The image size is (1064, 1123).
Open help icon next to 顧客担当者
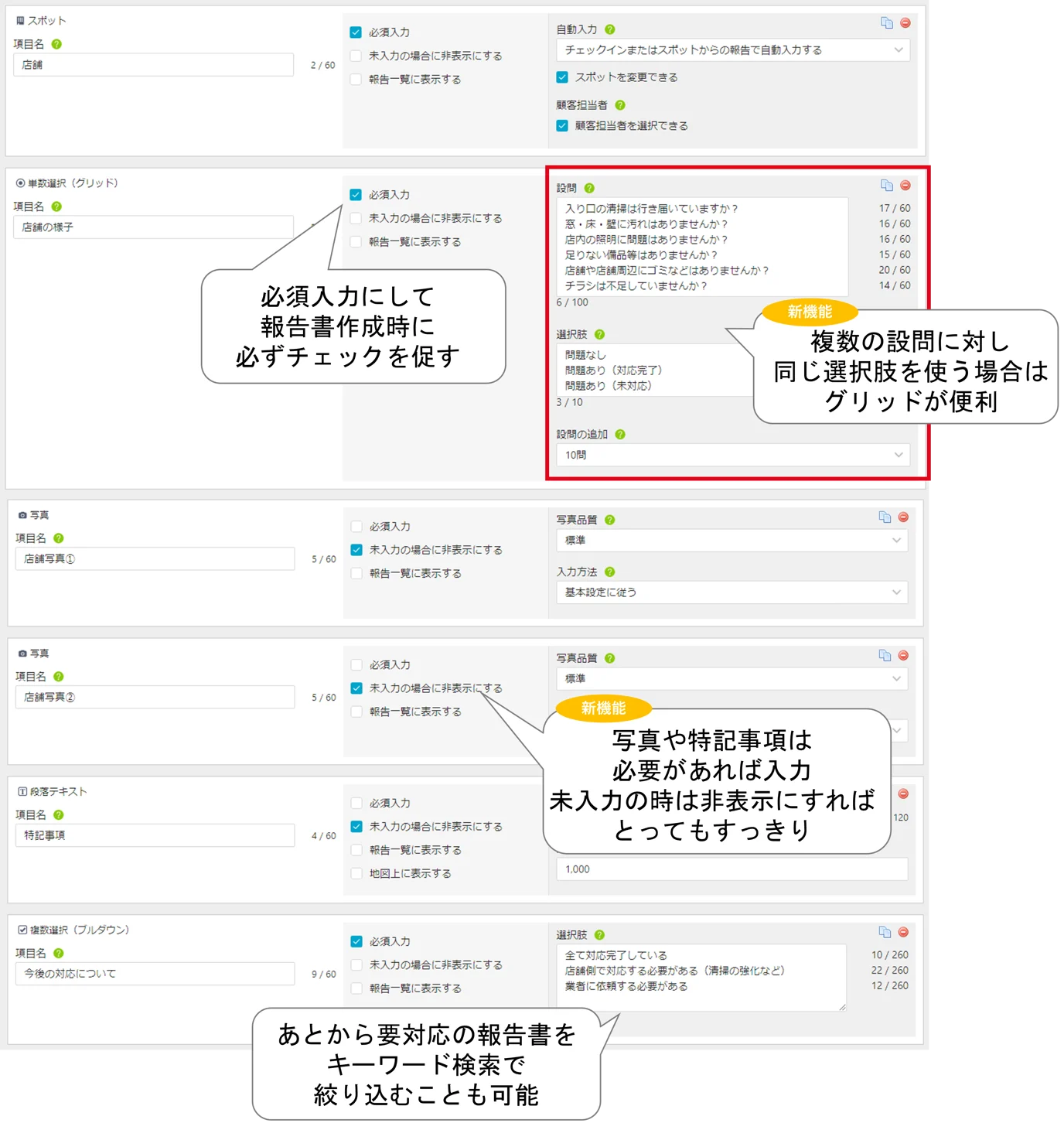(x=620, y=105)
